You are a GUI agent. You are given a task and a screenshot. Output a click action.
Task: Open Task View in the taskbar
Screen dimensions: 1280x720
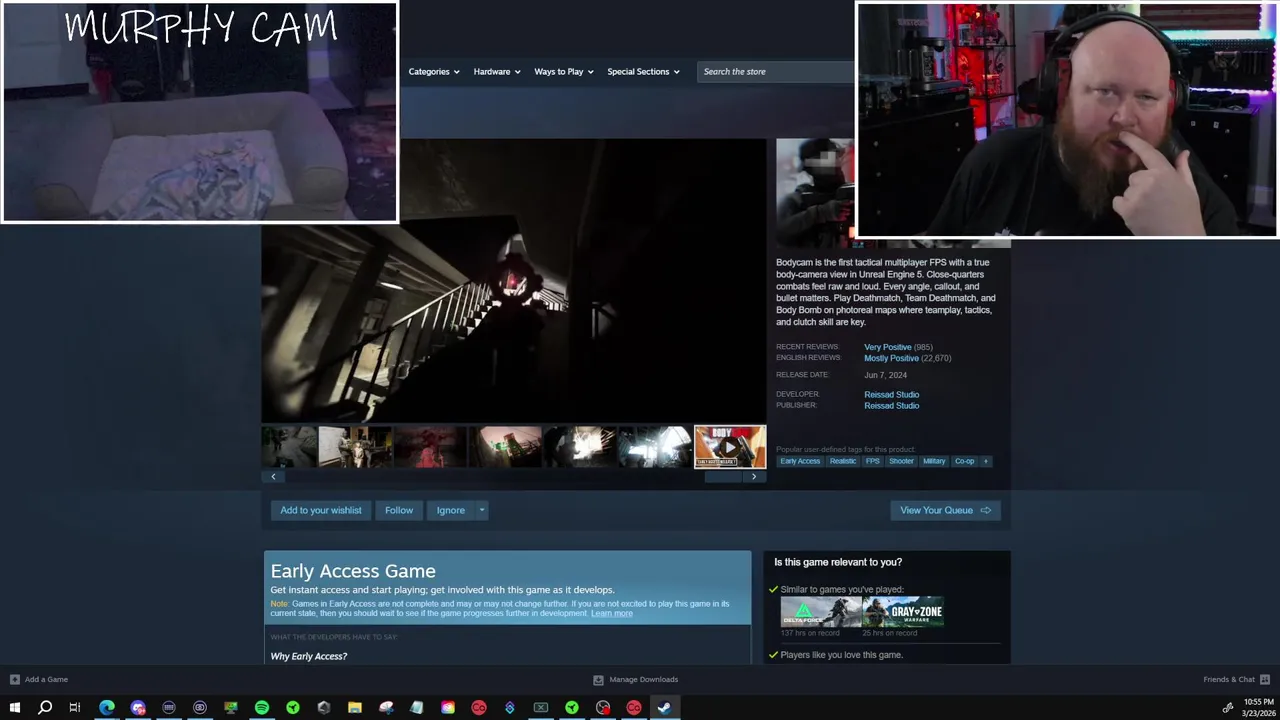[75, 708]
